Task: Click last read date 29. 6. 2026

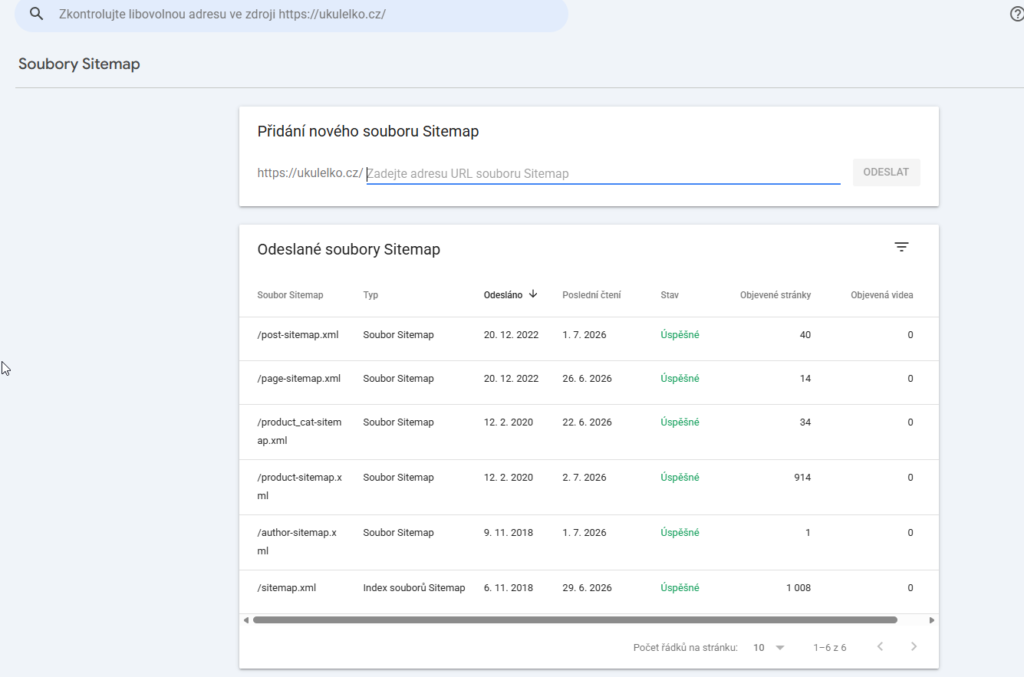Action: [x=587, y=588]
